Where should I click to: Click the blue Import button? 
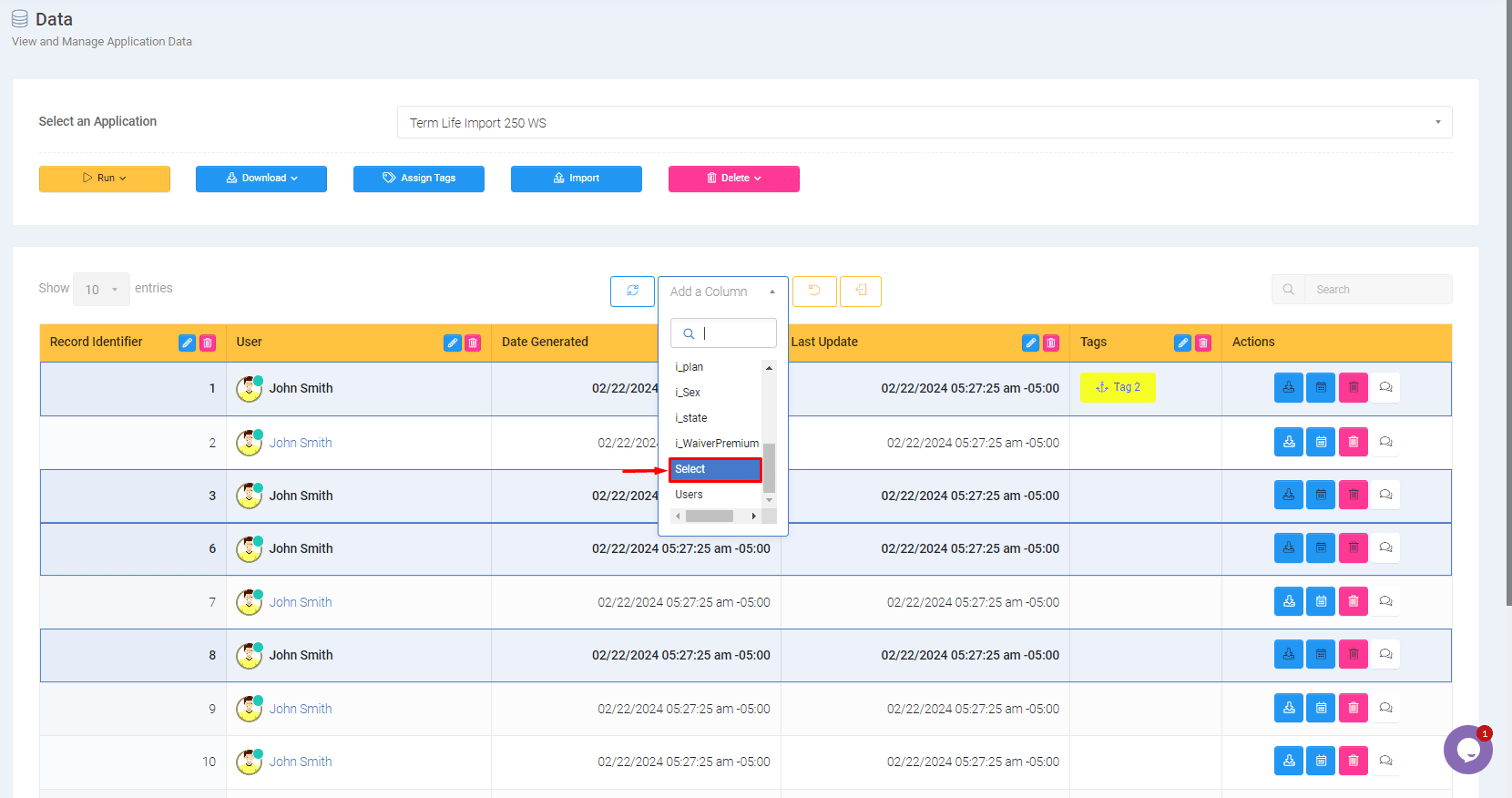[x=576, y=178]
